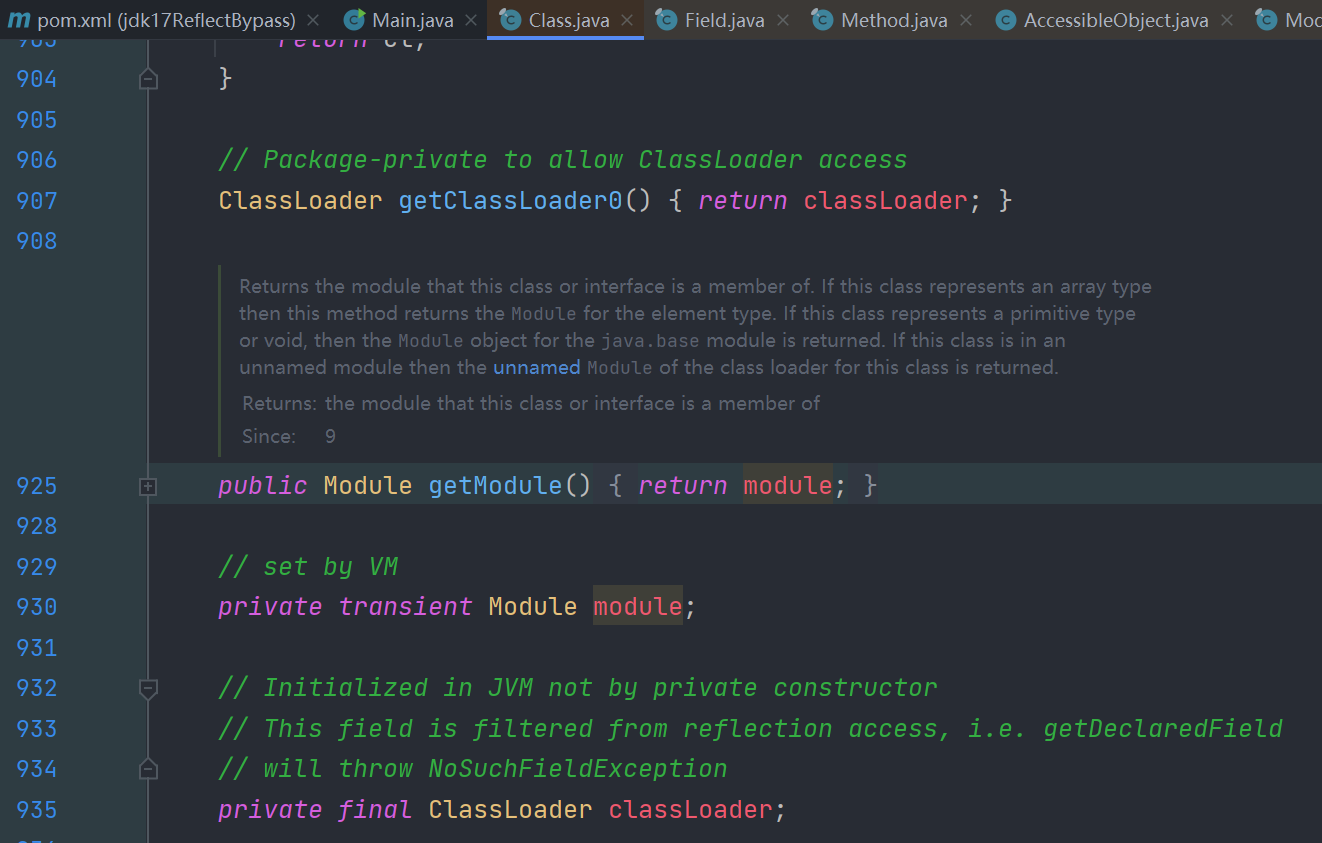Close the pom.xml tab
The width and height of the screenshot is (1322, 843).
[314, 20]
